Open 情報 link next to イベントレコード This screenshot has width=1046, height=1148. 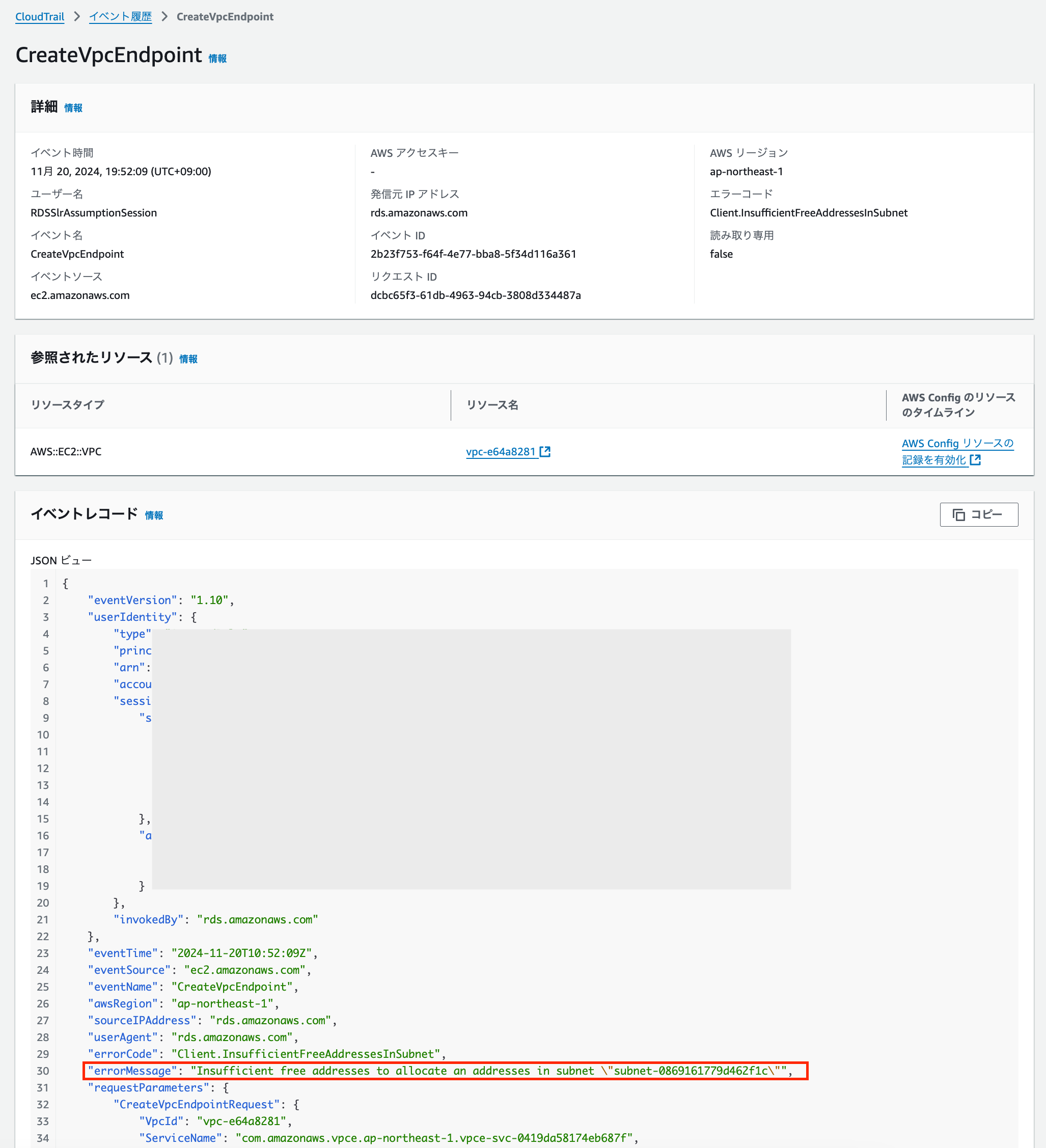[154, 515]
